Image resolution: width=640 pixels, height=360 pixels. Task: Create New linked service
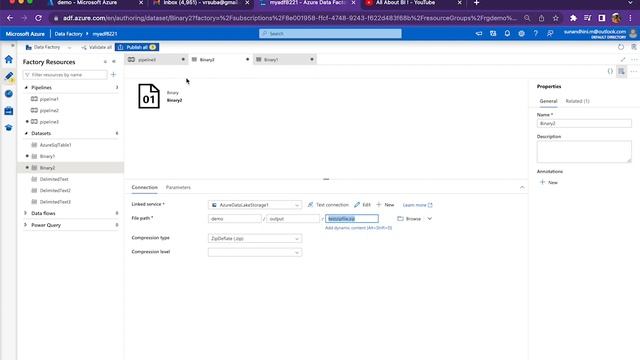click(x=385, y=205)
